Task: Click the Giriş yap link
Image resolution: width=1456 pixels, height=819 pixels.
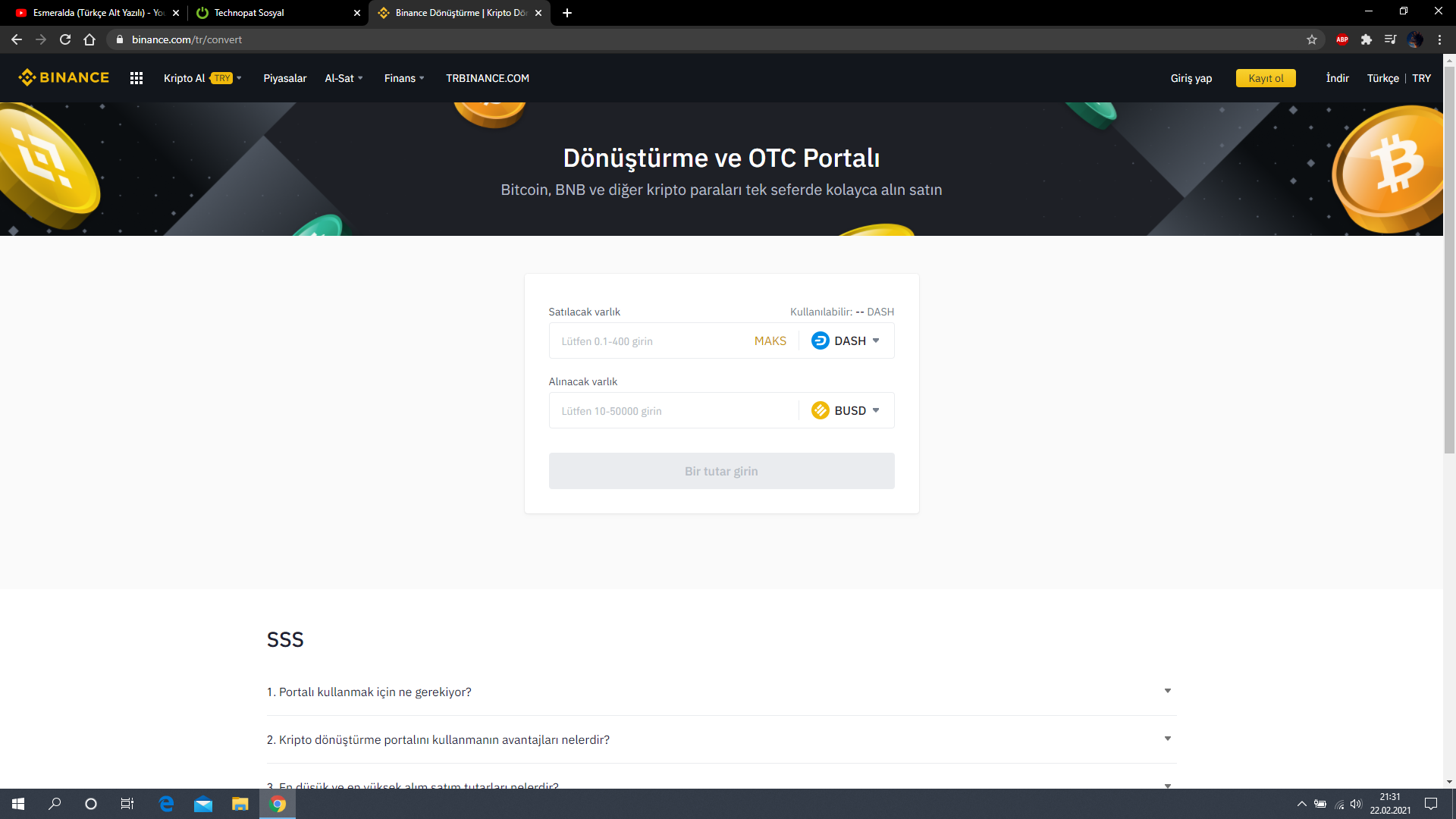Action: (1191, 78)
